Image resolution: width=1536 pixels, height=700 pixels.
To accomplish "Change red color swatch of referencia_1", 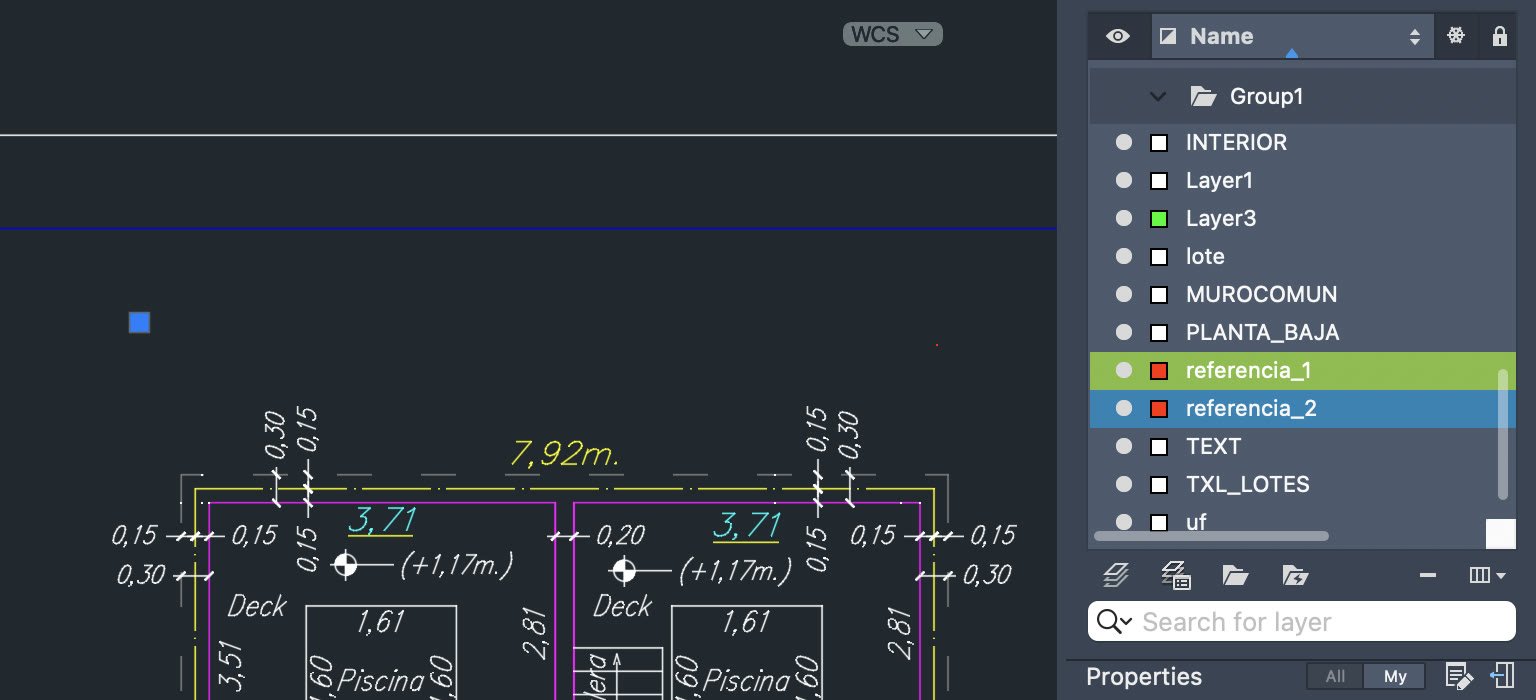I will pyautogui.click(x=1159, y=371).
